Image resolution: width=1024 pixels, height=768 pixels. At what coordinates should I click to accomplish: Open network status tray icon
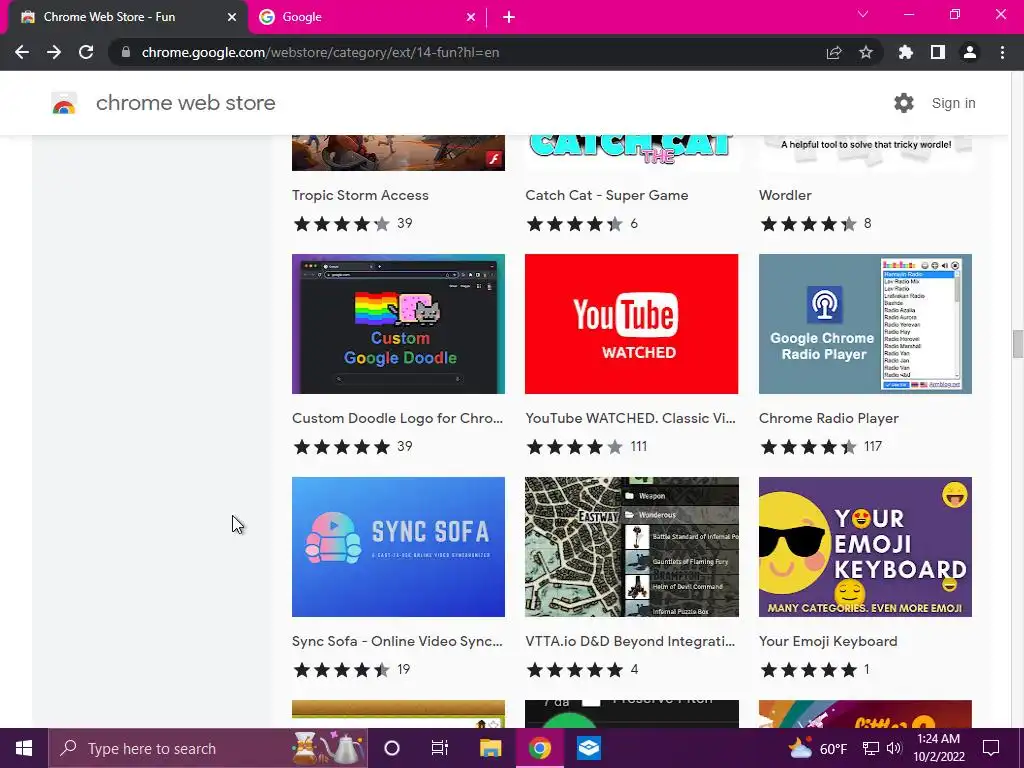(x=871, y=748)
